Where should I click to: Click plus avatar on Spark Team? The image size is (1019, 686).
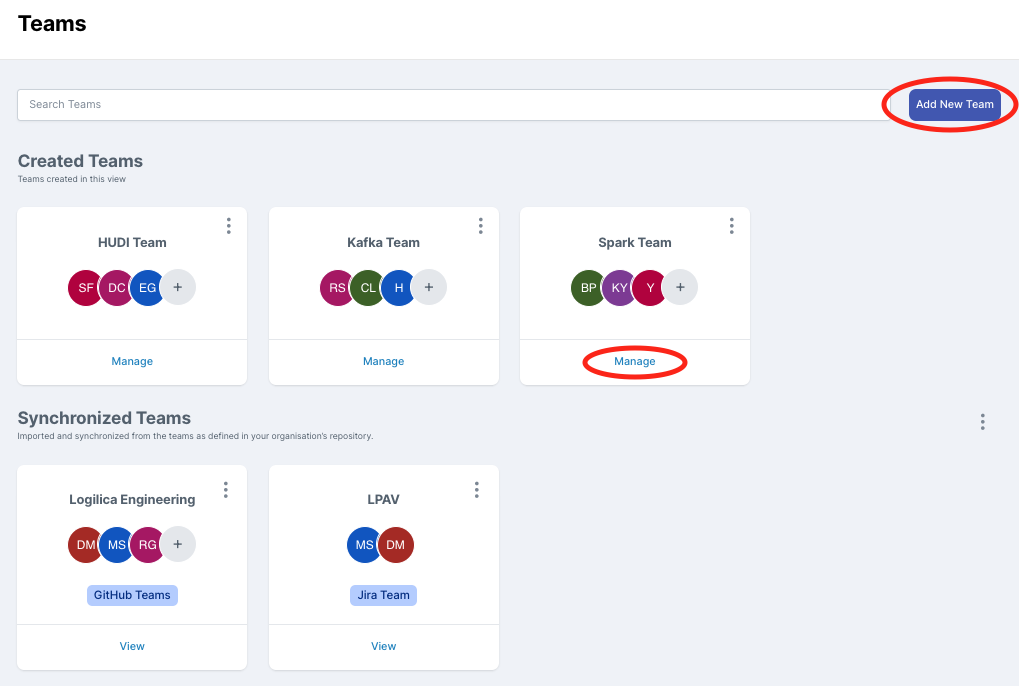(x=680, y=288)
